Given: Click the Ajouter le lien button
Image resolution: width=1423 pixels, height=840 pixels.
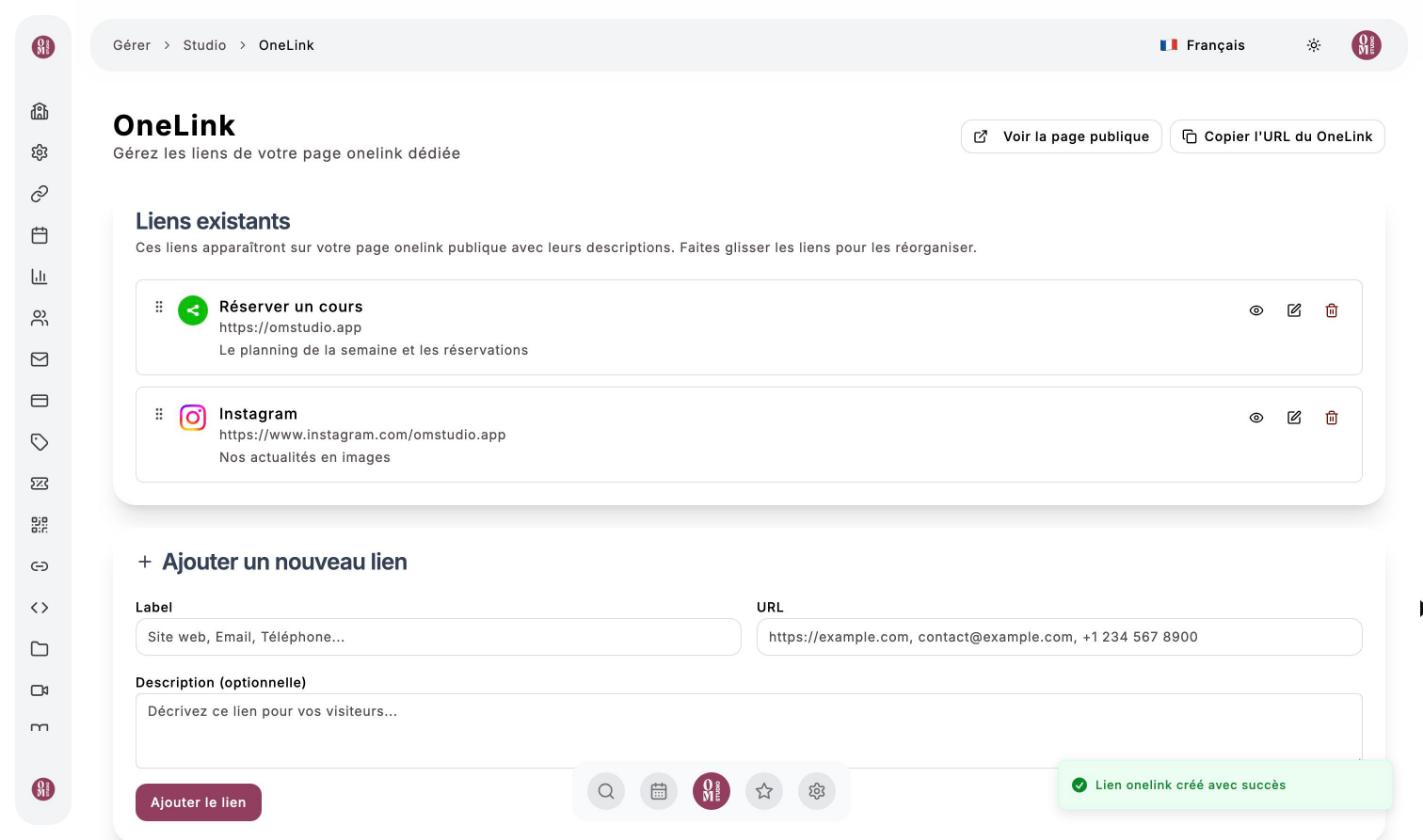Looking at the screenshot, I should pyautogui.click(x=198, y=802).
